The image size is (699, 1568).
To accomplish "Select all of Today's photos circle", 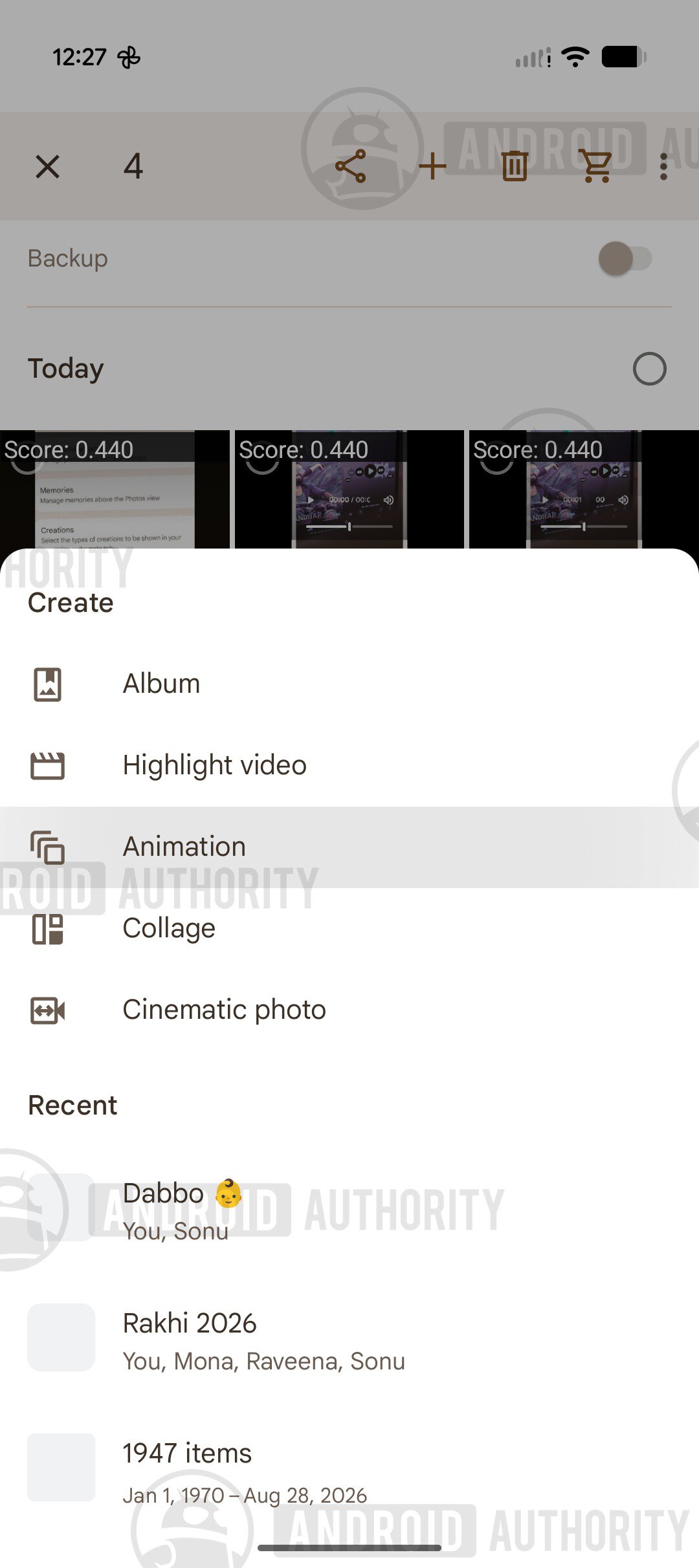I will tap(649, 369).
